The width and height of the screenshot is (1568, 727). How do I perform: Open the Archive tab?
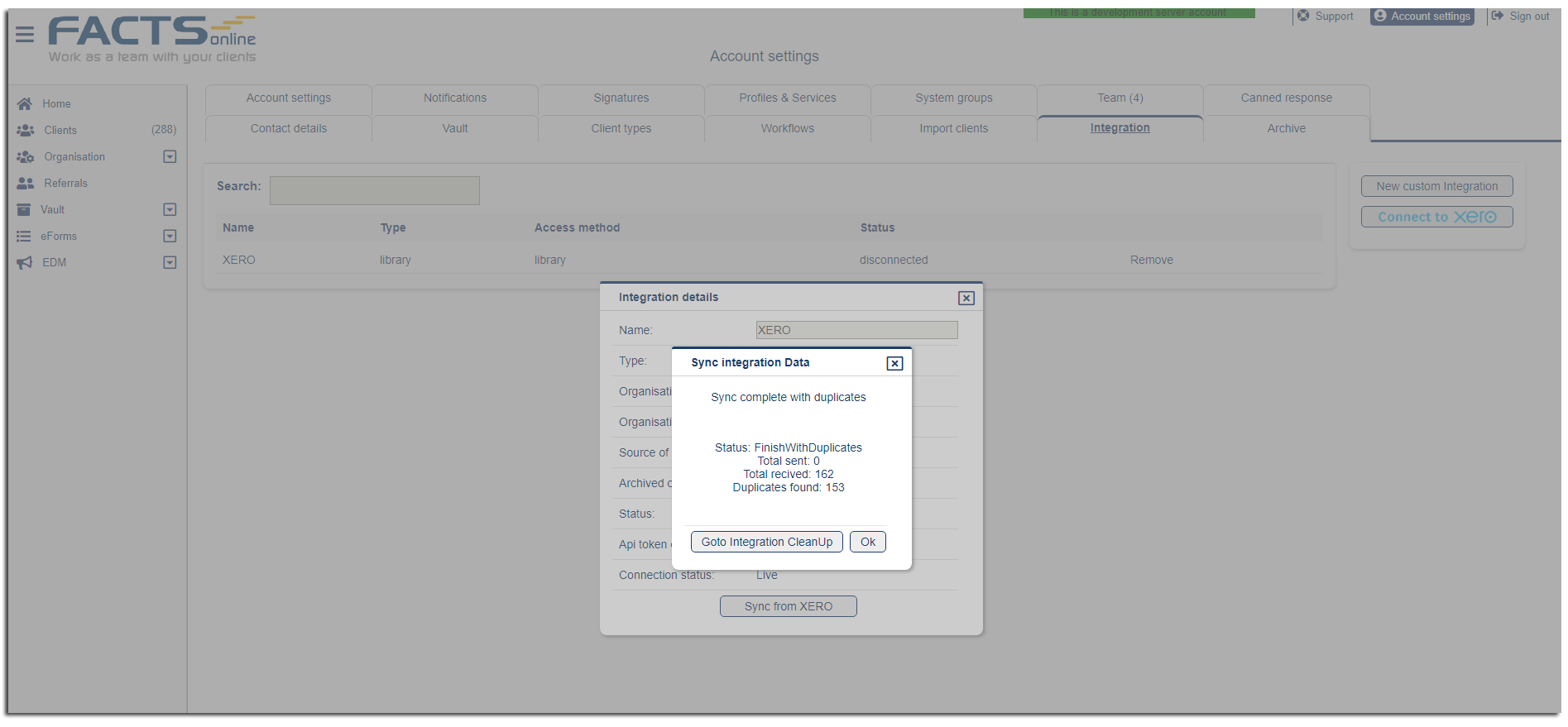[1287, 128]
